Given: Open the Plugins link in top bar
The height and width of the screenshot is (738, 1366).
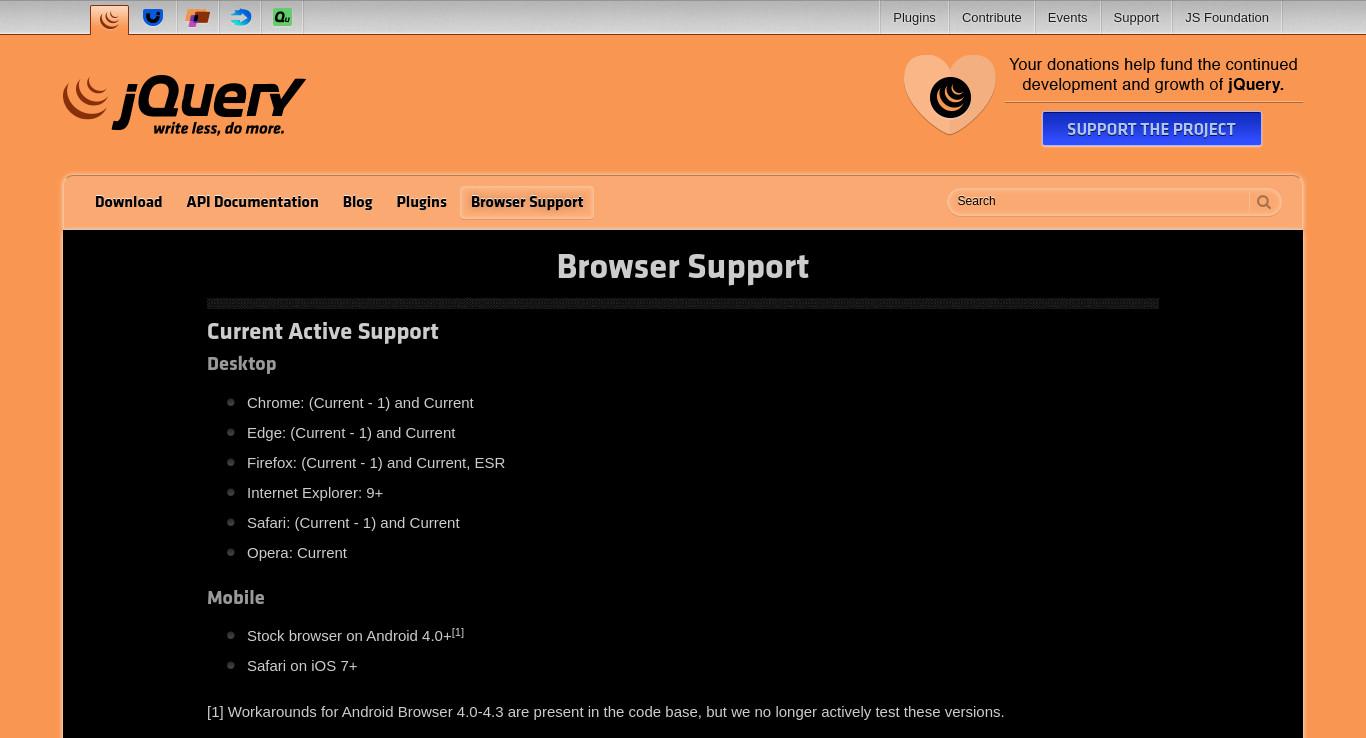Looking at the screenshot, I should [x=914, y=17].
